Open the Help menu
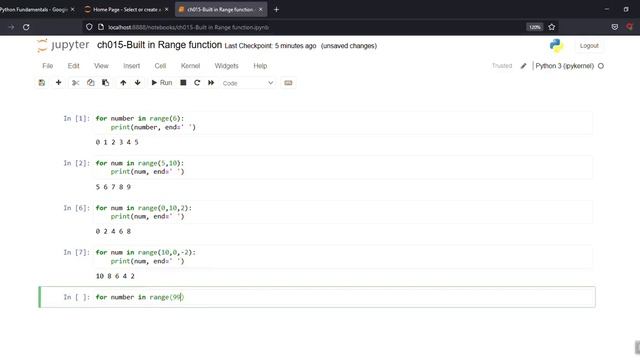This screenshot has height=360, width=640. [x=260, y=66]
